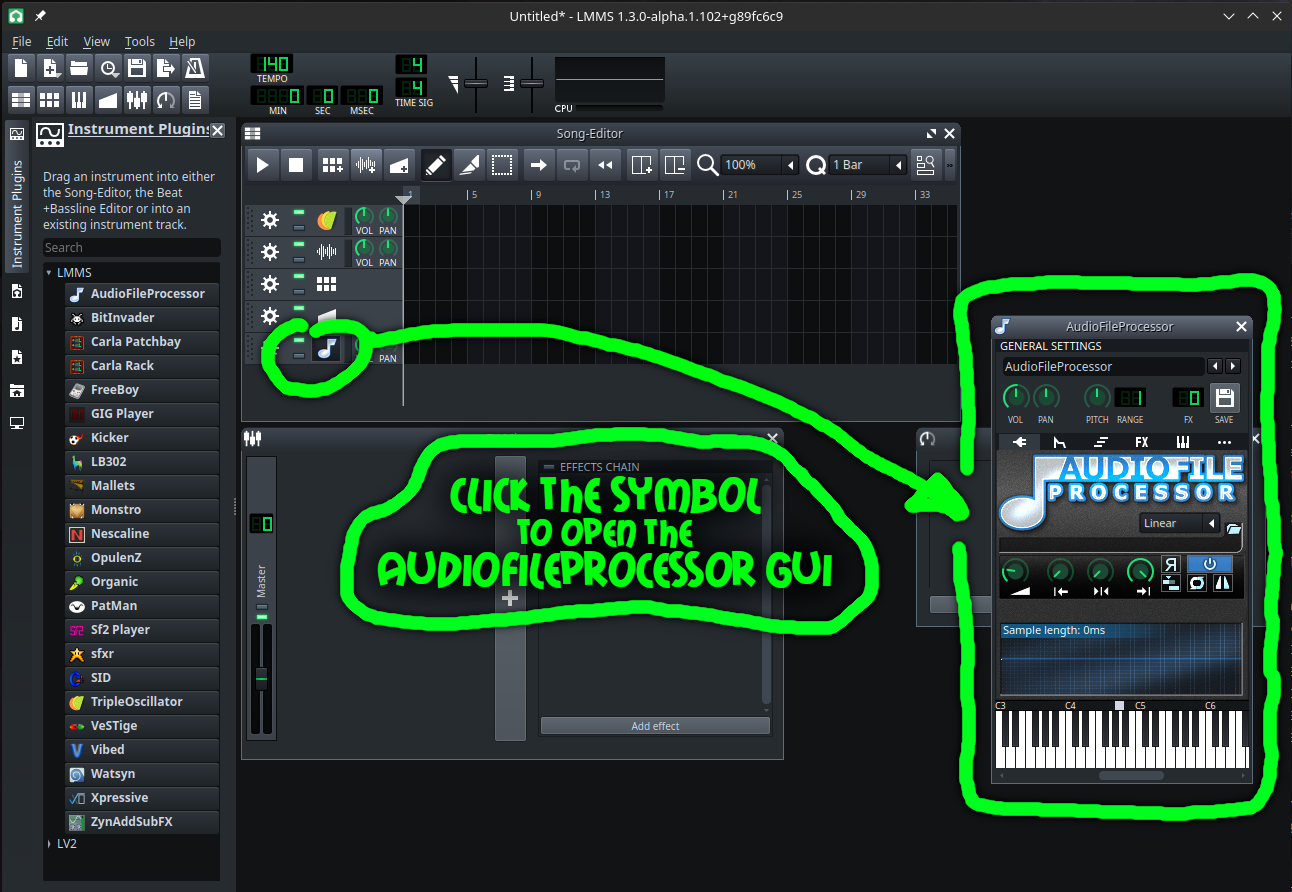
Task: Adjust the PITCH knob in General Settings
Action: click(x=1096, y=396)
